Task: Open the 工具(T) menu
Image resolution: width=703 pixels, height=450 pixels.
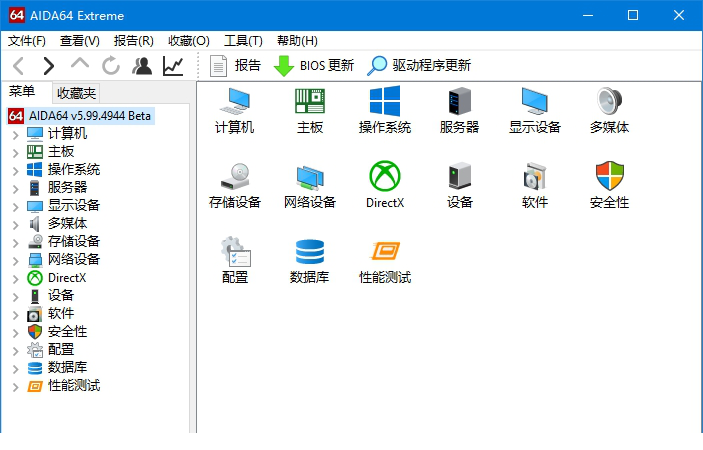Action: 243,41
